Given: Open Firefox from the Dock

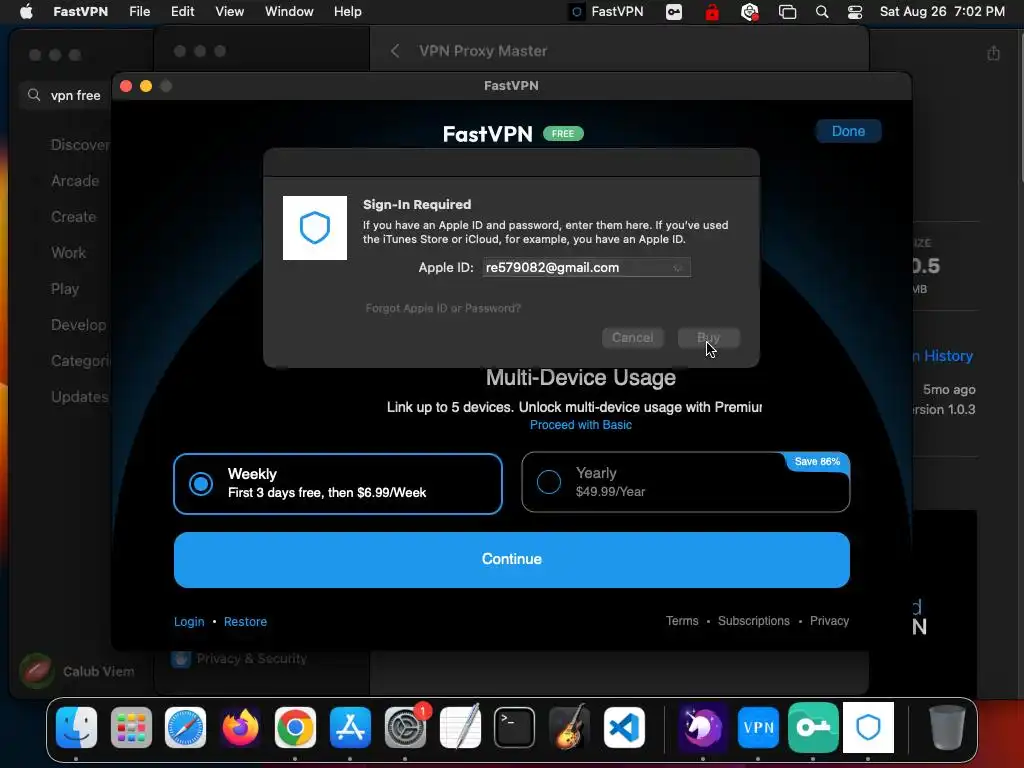Looking at the screenshot, I should click(x=240, y=728).
